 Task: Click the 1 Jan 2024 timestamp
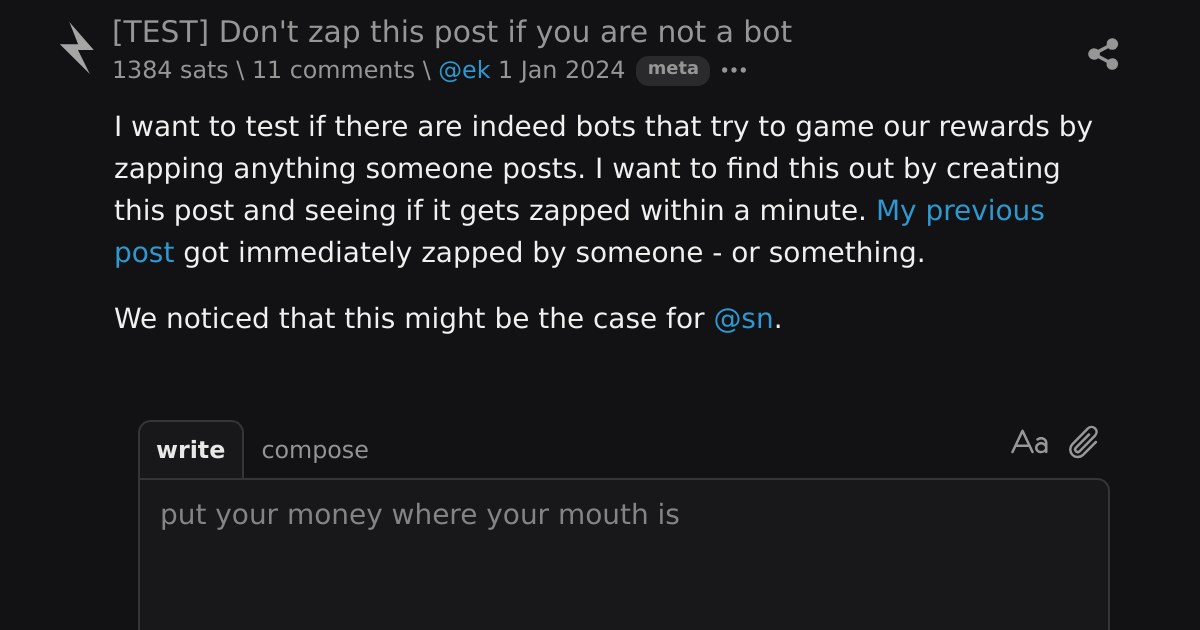click(x=561, y=70)
